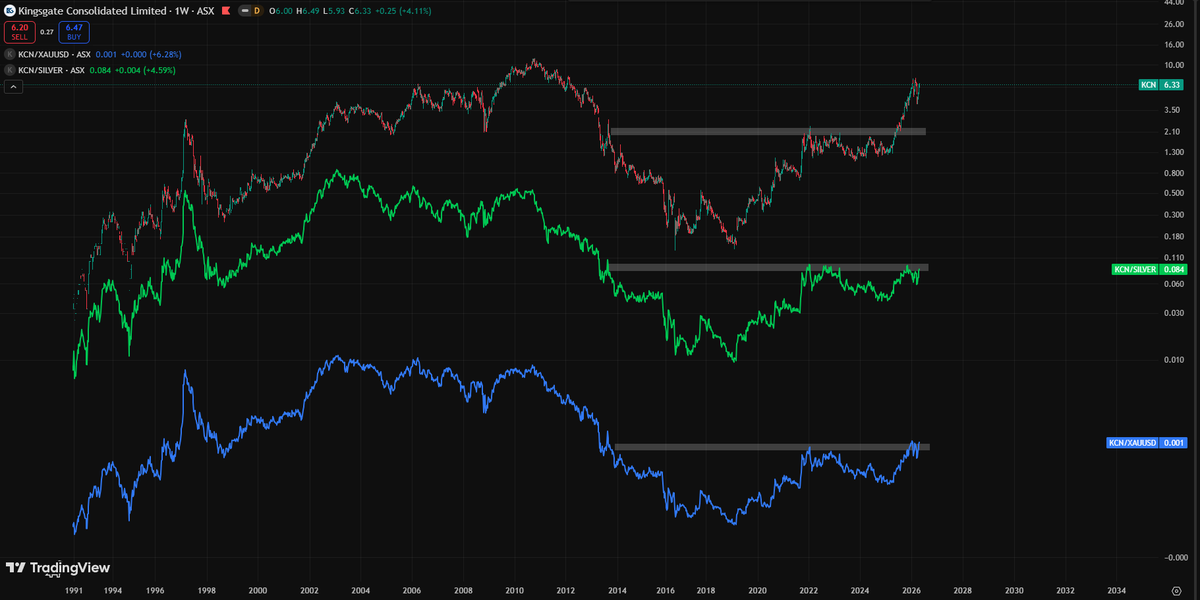Click the K icon of KCN/SILVER legend
1200x600 pixels.
pyautogui.click(x=10, y=70)
